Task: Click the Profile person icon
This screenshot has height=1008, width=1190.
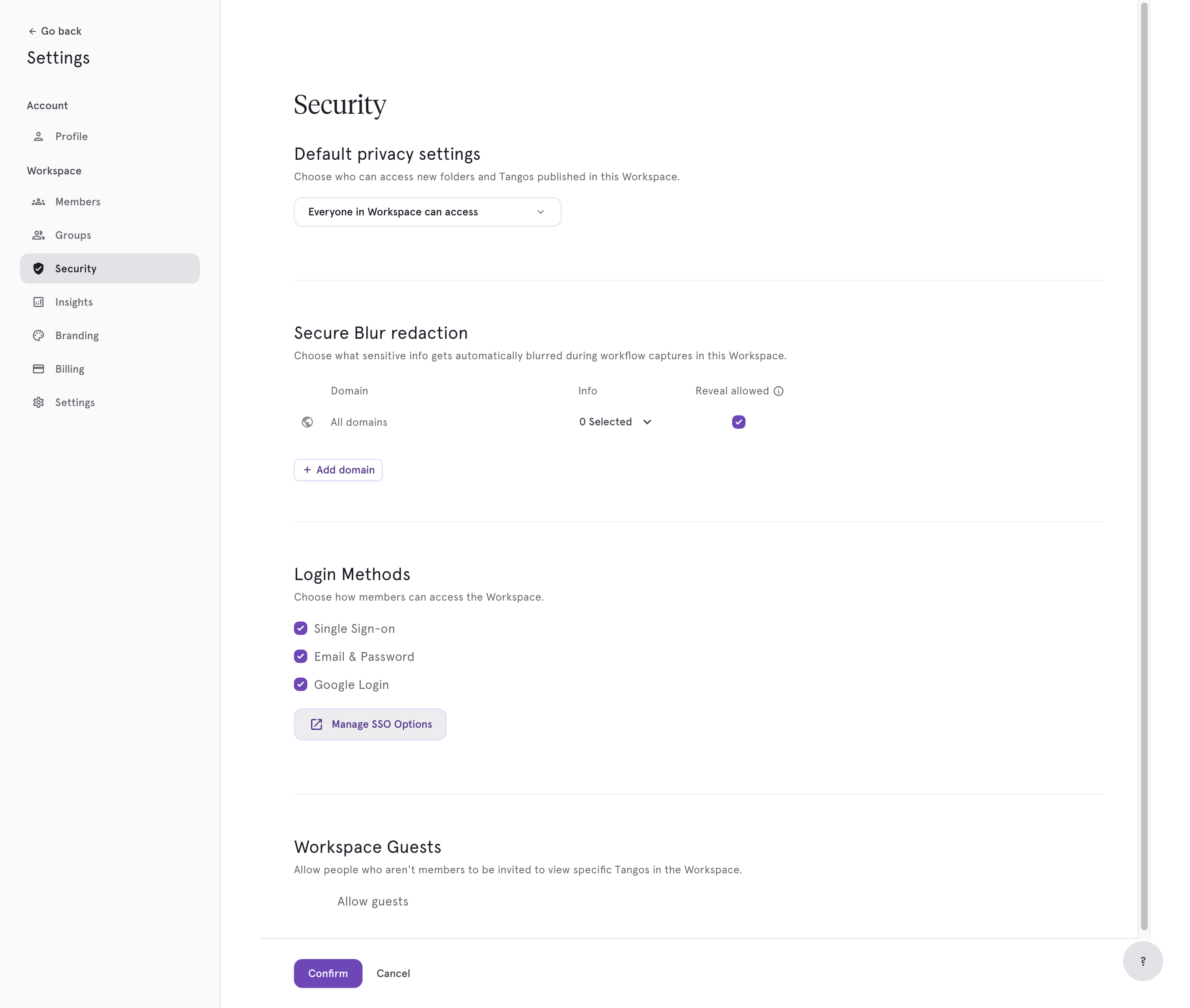Action: [38, 137]
